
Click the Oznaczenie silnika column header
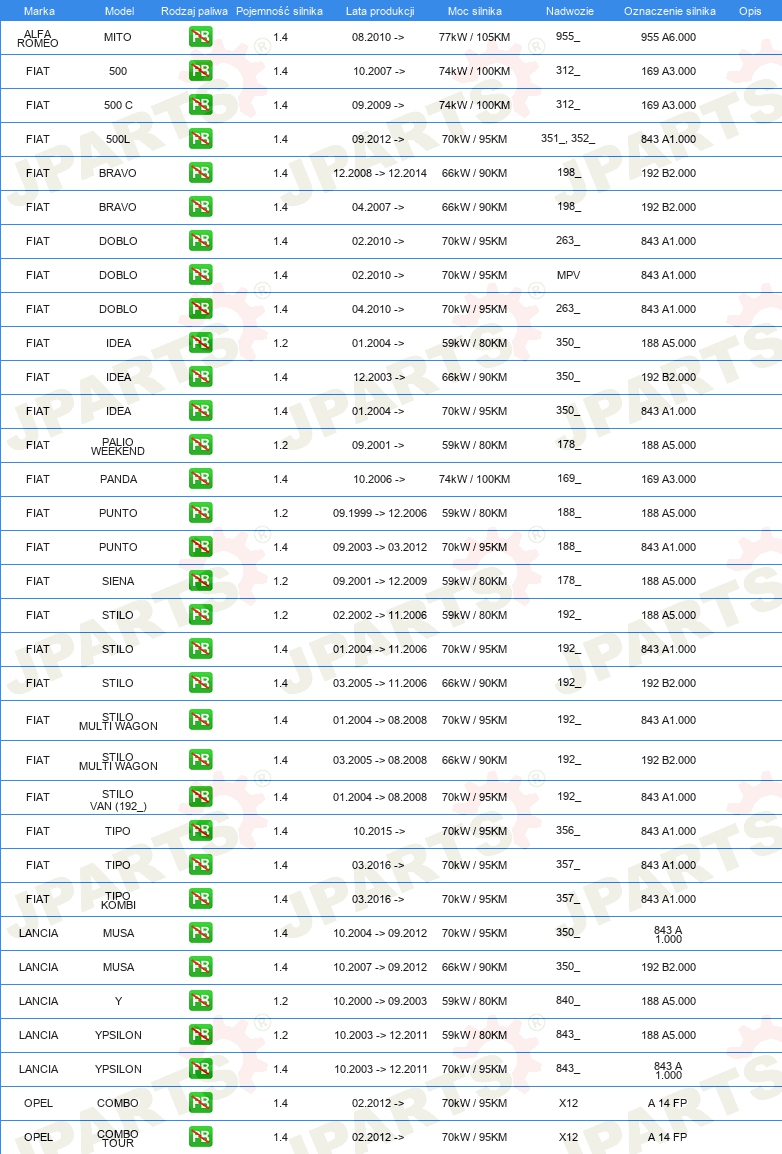(669, 11)
